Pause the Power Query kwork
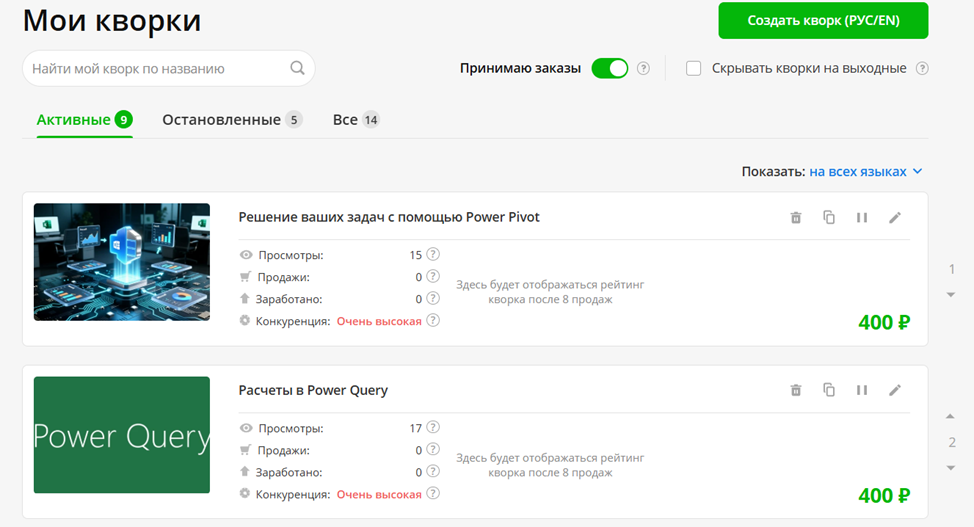The image size is (974, 527). (x=862, y=390)
